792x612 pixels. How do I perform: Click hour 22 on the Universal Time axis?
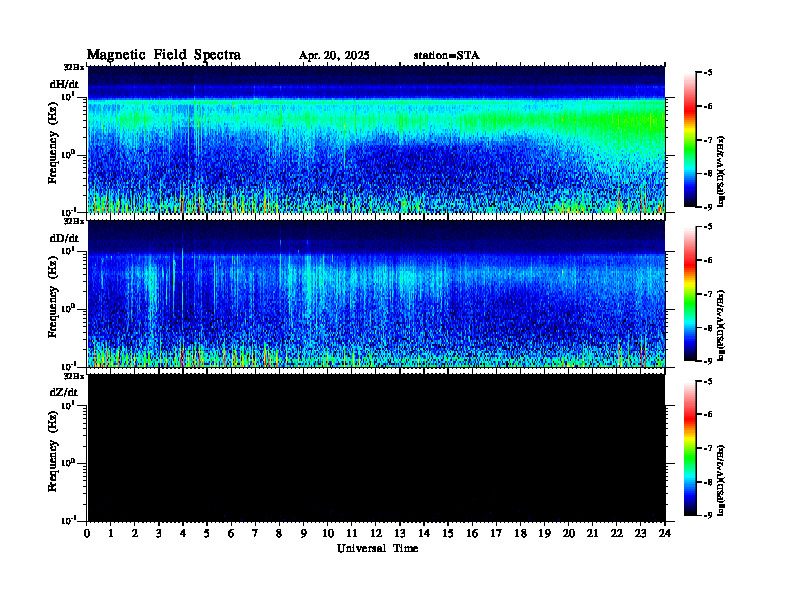click(617, 533)
